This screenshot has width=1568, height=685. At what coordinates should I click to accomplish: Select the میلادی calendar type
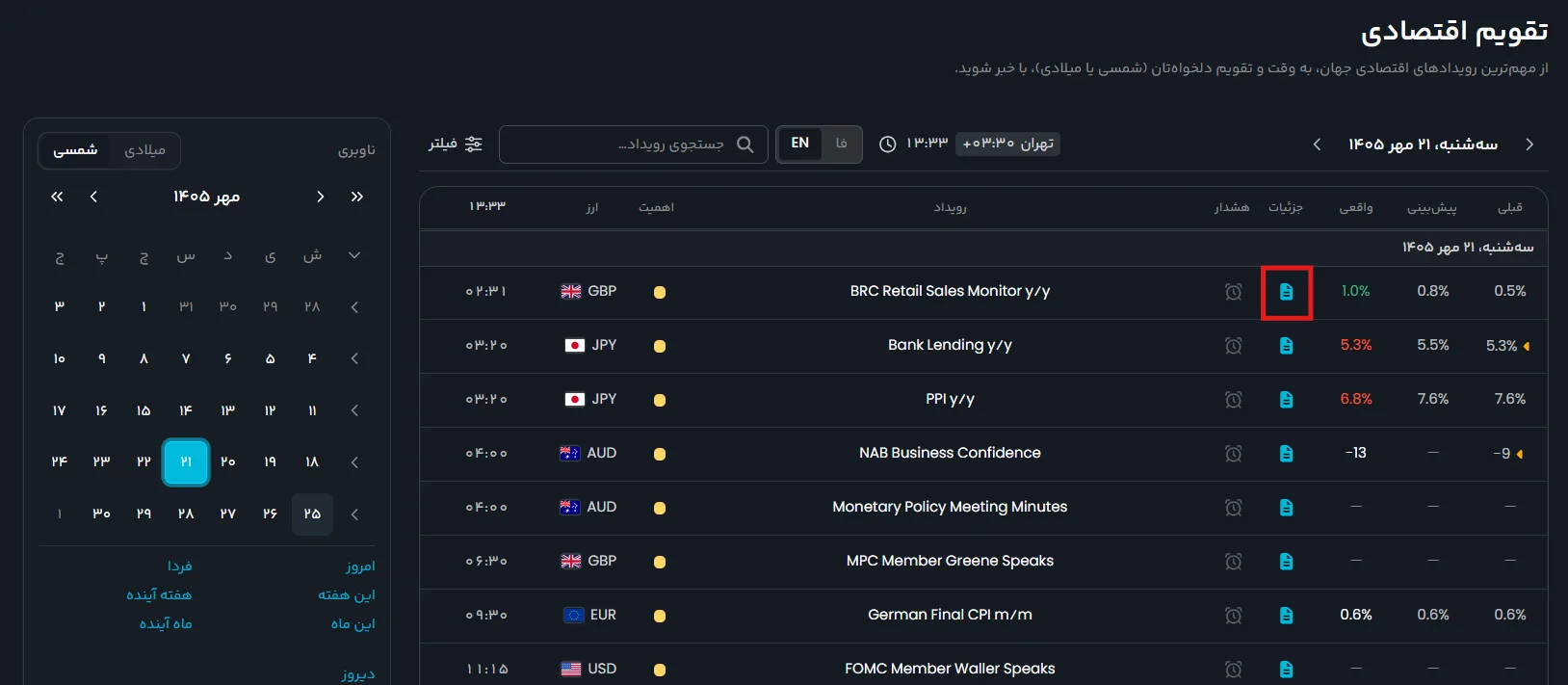point(144,150)
